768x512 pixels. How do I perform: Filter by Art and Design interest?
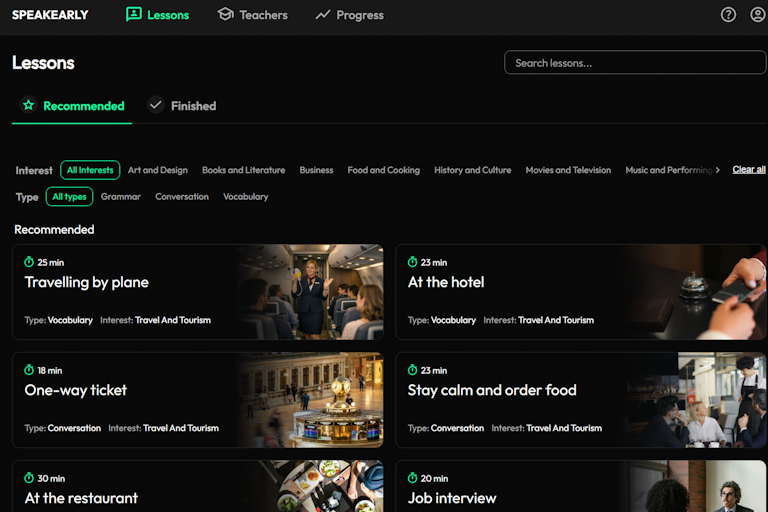click(x=158, y=170)
